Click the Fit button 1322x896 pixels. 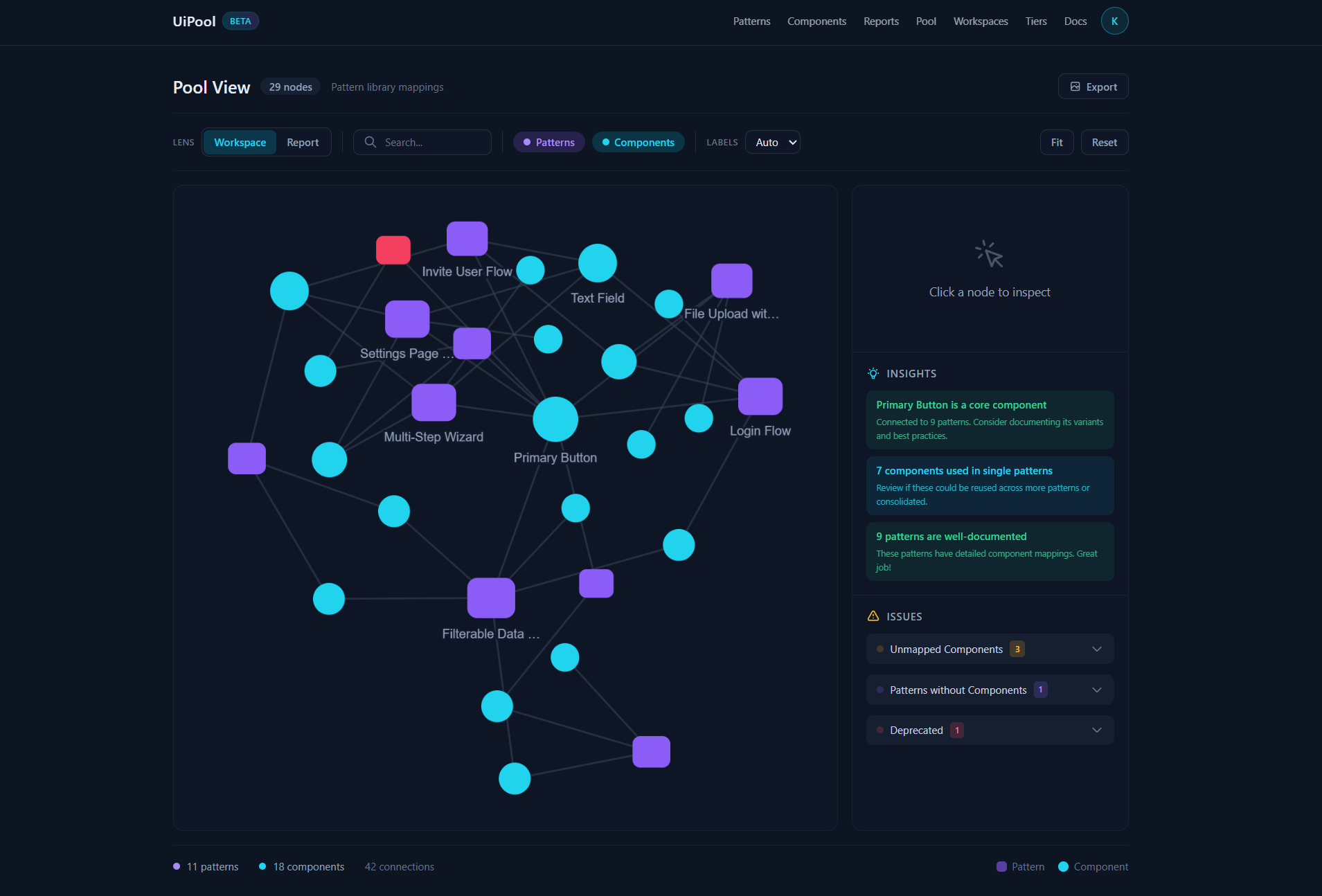pyautogui.click(x=1057, y=142)
